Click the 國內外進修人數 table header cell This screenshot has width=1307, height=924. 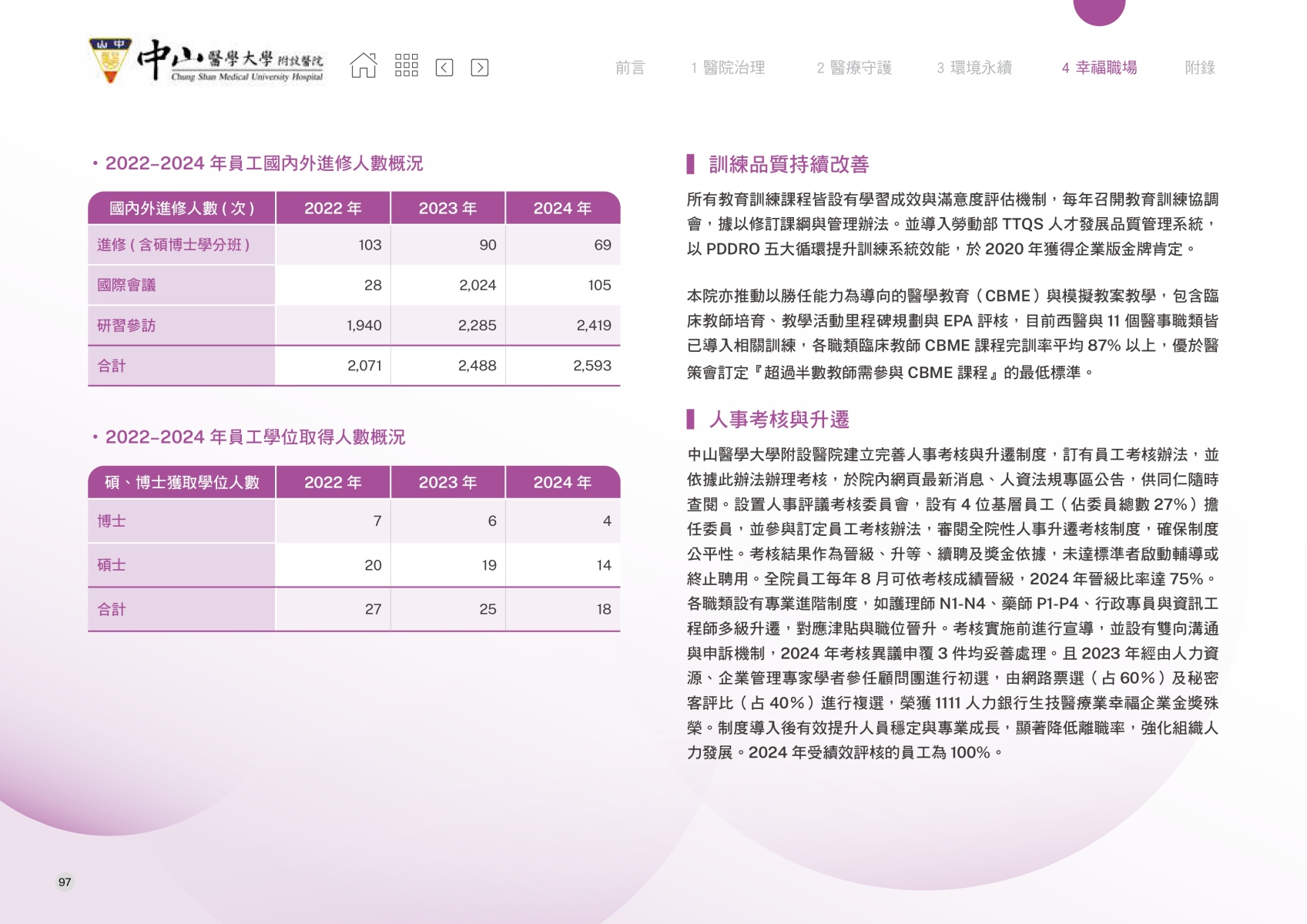(182, 209)
